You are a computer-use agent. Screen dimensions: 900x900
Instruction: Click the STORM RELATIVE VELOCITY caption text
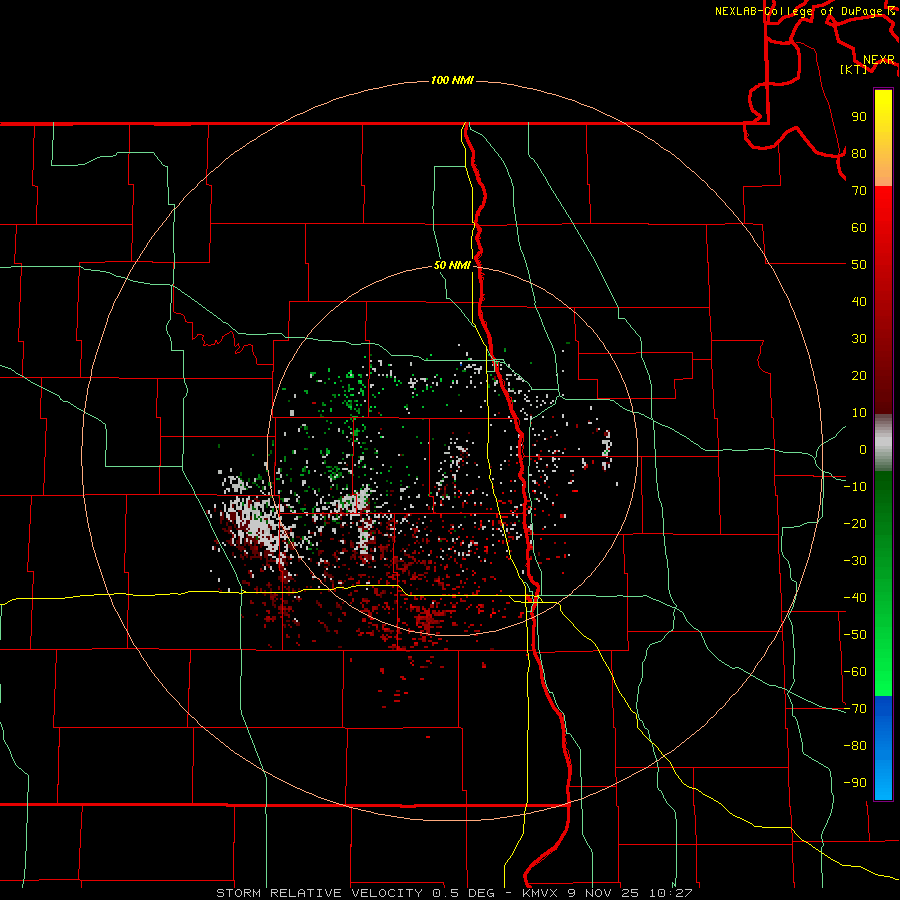(319, 893)
